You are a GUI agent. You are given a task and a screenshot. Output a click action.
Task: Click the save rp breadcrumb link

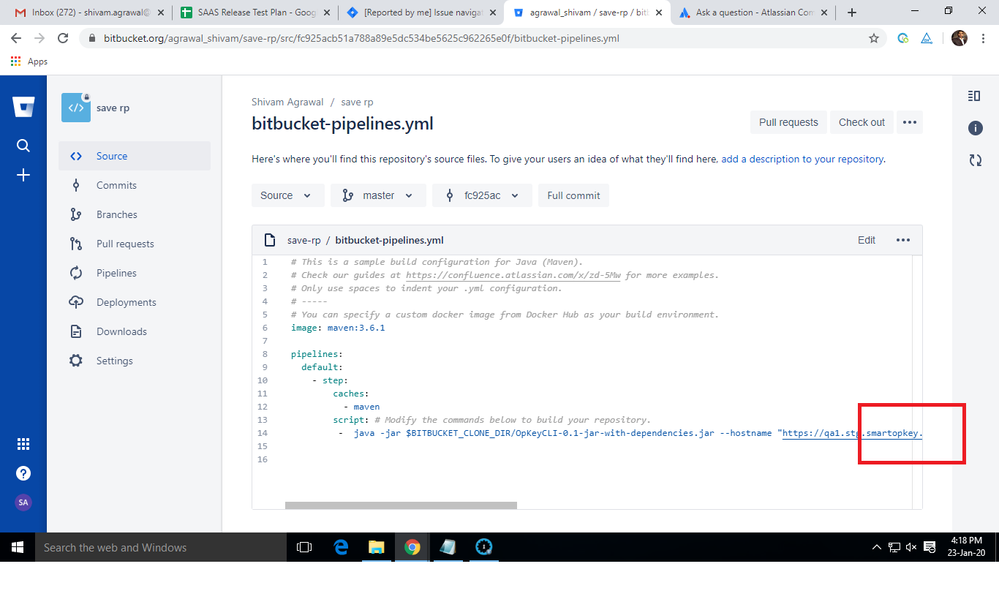point(357,102)
